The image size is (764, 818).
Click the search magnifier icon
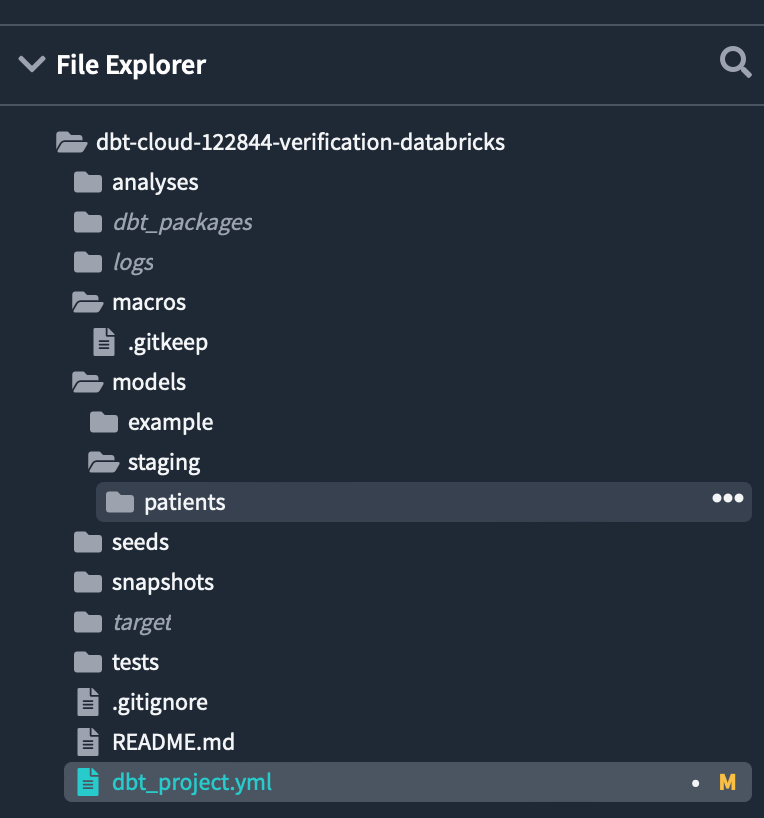click(x=735, y=64)
